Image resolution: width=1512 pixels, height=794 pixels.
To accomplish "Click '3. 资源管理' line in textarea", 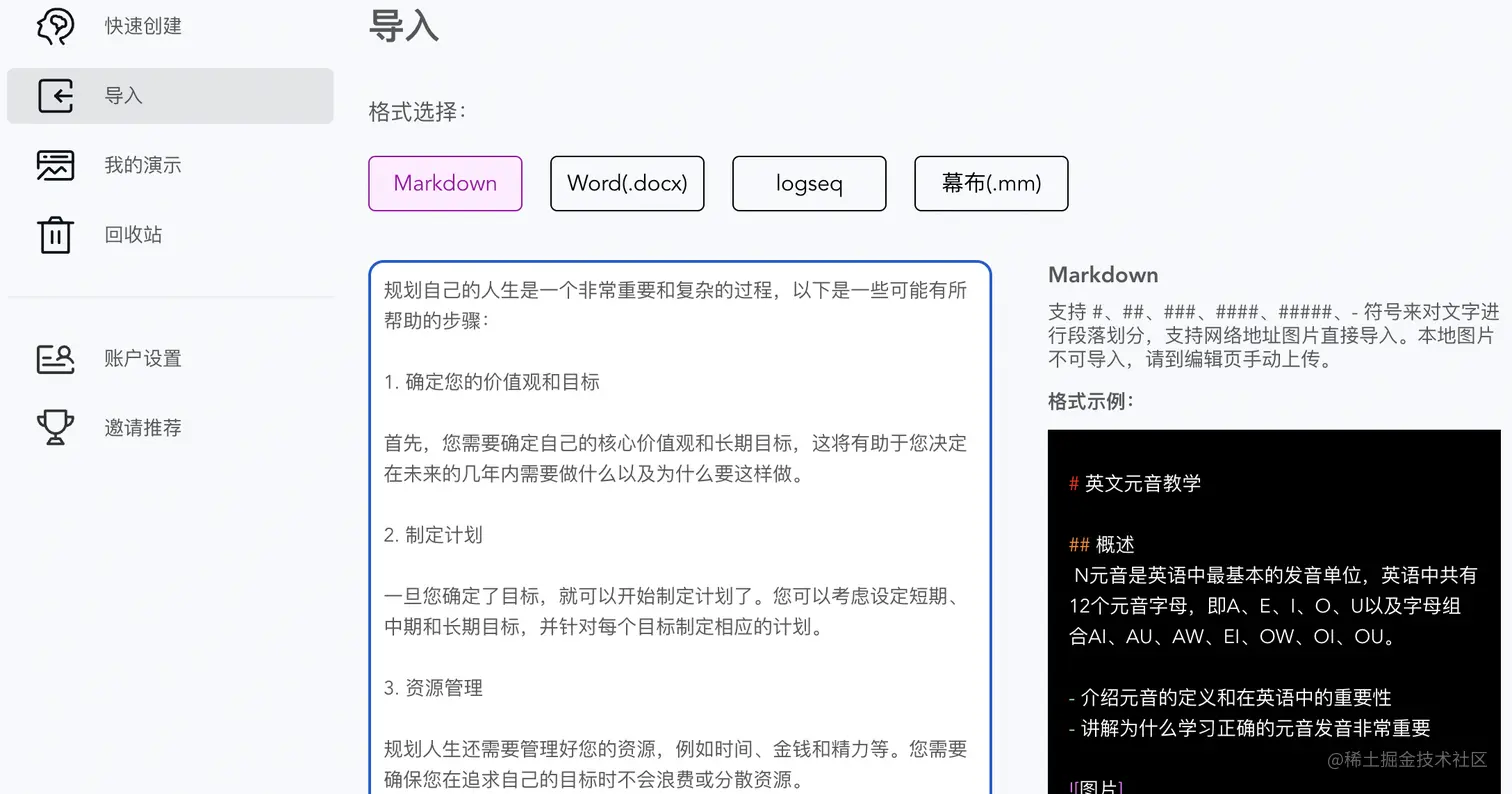I will (x=433, y=688).
